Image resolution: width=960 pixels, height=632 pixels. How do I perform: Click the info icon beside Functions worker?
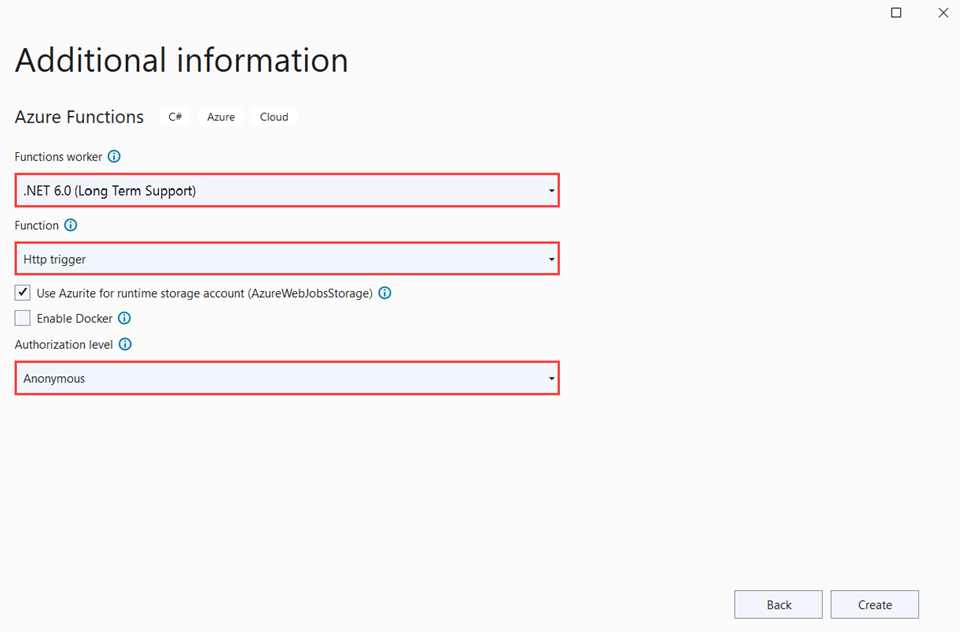pyautogui.click(x=114, y=157)
